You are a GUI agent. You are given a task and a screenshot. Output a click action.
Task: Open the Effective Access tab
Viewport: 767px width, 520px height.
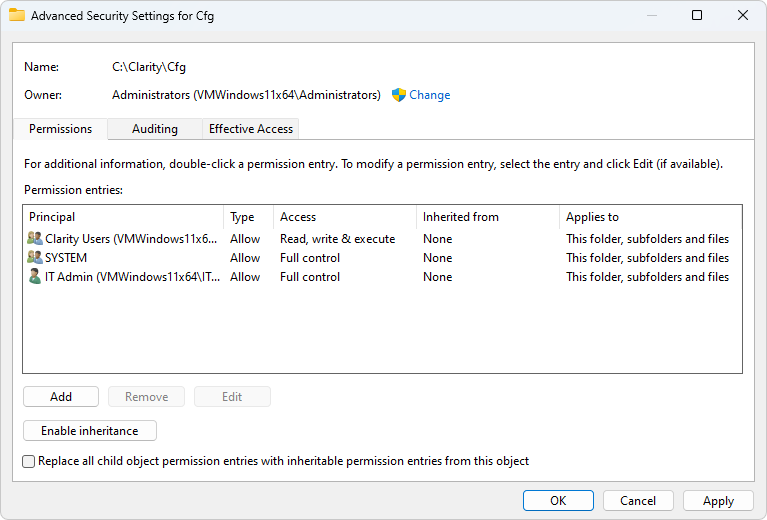(x=251, y=129)
